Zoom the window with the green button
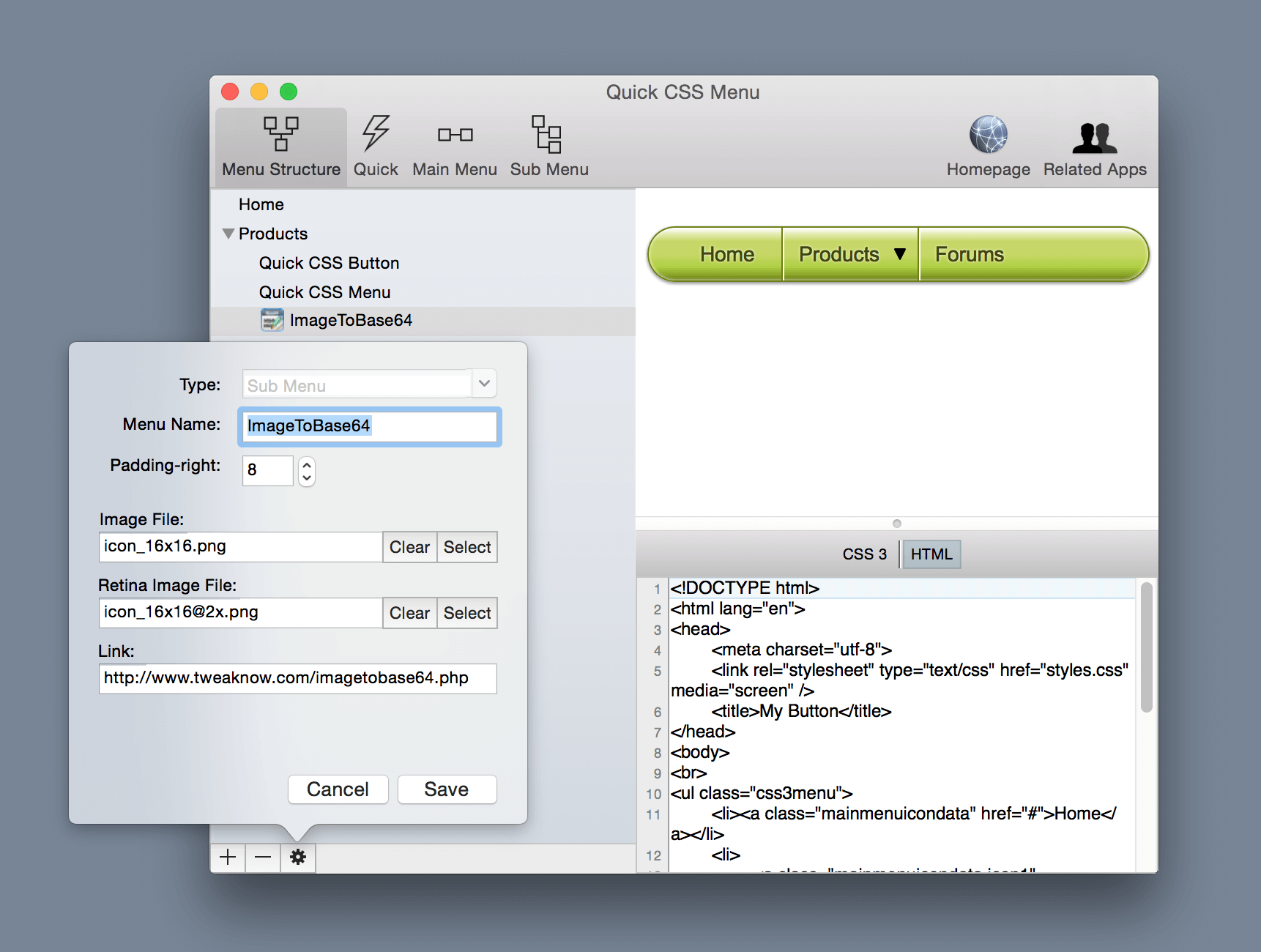The width and height of the screenshot is (1261, 952). (289, 92)
